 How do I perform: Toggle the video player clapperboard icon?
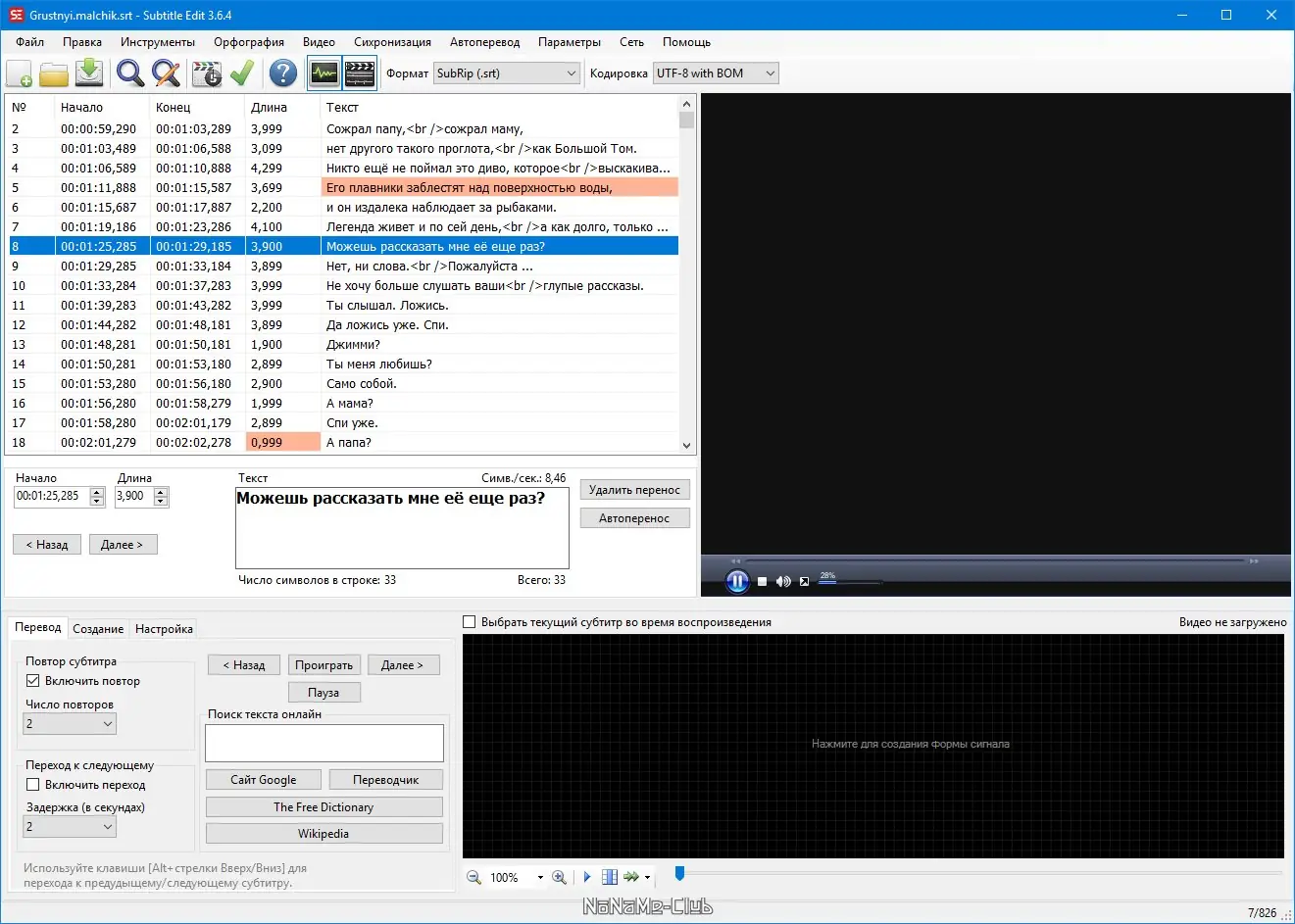pyautogui.click(x=360, y=73)
